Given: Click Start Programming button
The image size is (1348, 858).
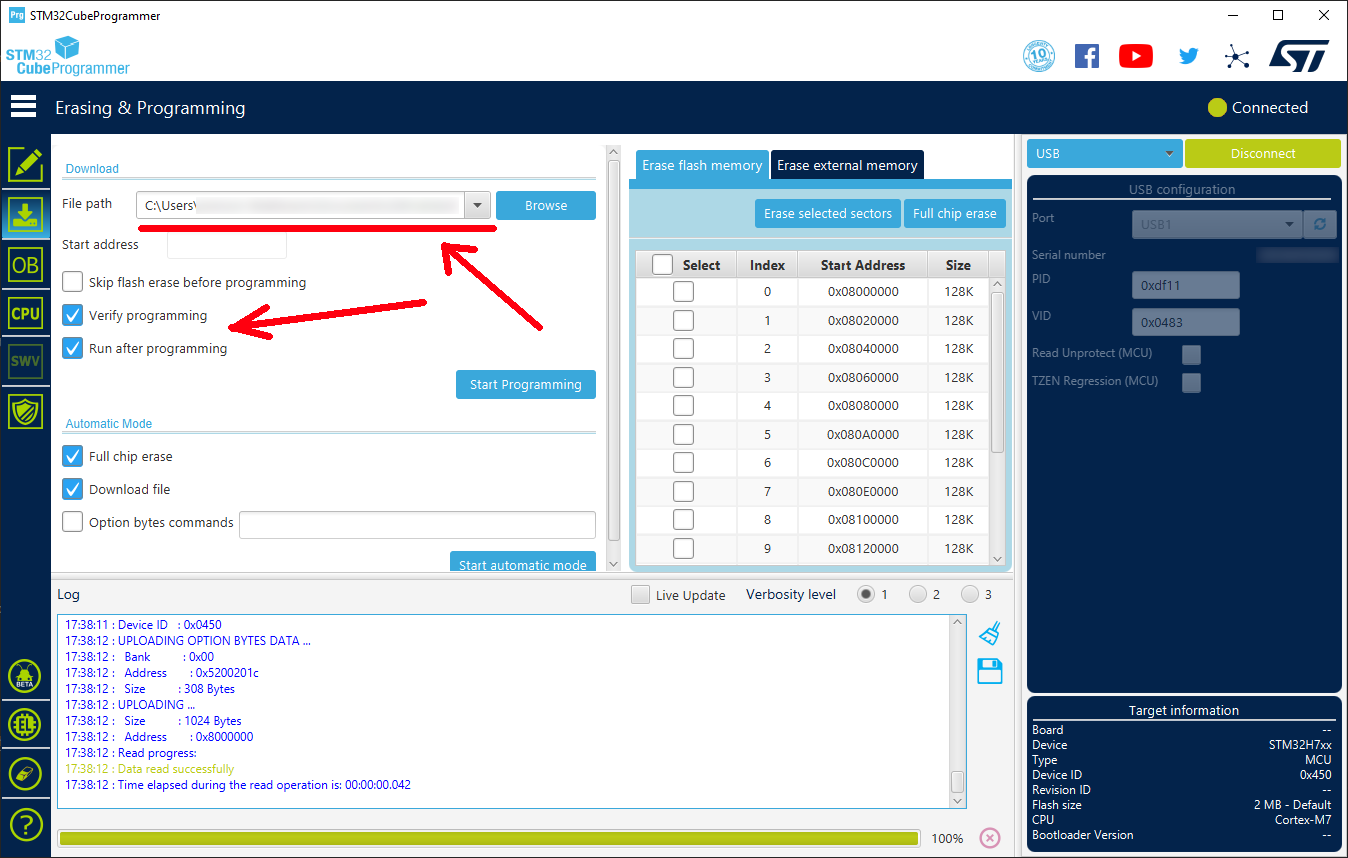Looking at the screenshot, I should [x=526, y=385].
